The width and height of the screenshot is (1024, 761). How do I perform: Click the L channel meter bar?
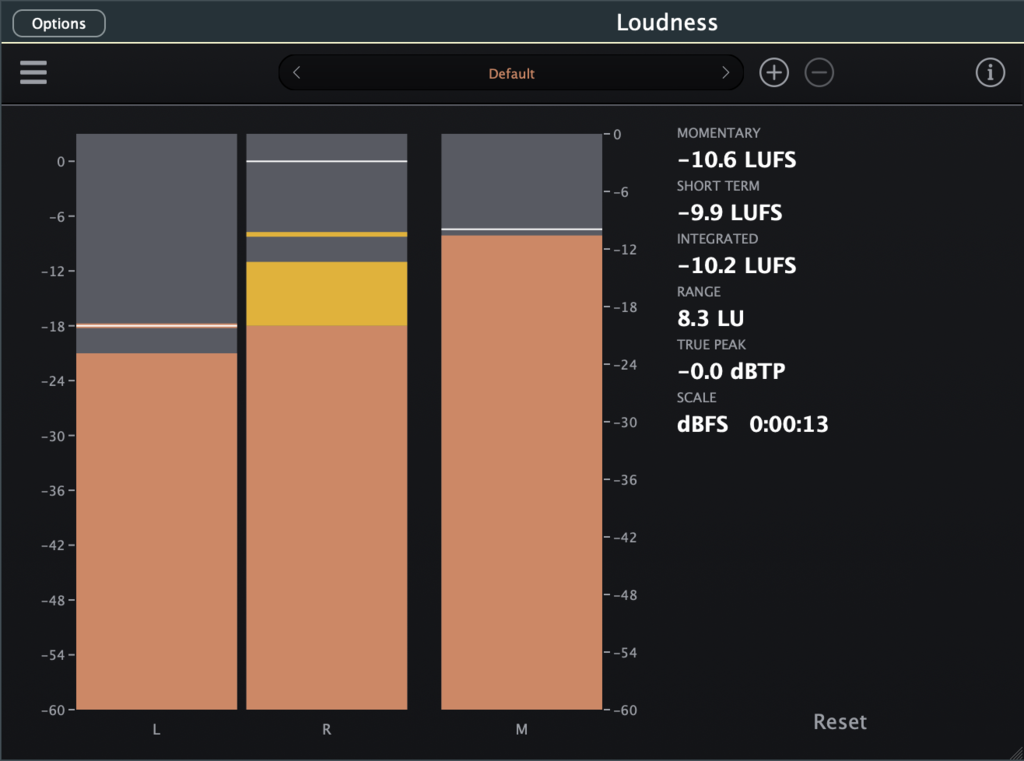(157, 422)
